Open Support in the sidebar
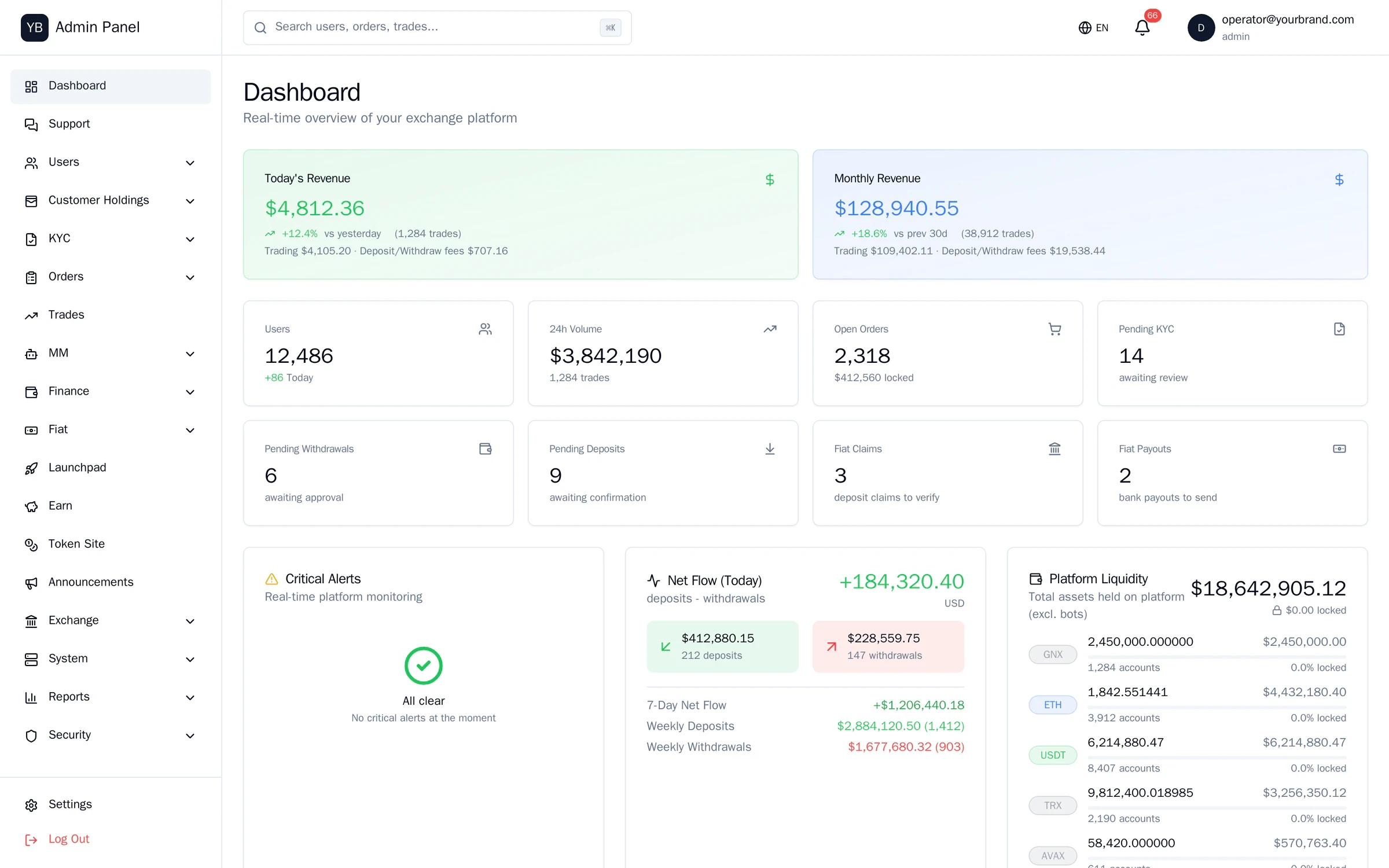The image size is (1389, 868). point(111,124)
